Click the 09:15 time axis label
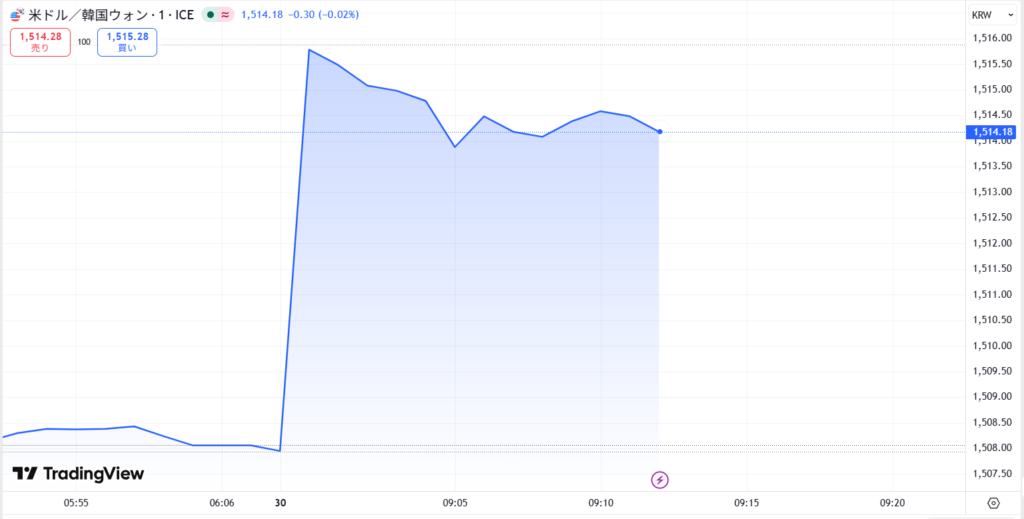Viewport: 1024px width, 519px height. [746, 502]
